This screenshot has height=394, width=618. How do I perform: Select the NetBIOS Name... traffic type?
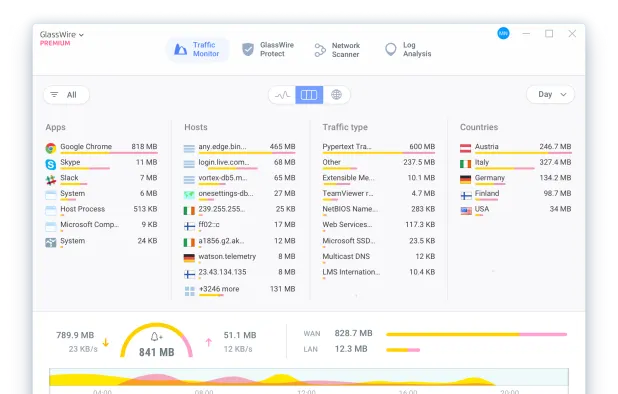[379, 210]
